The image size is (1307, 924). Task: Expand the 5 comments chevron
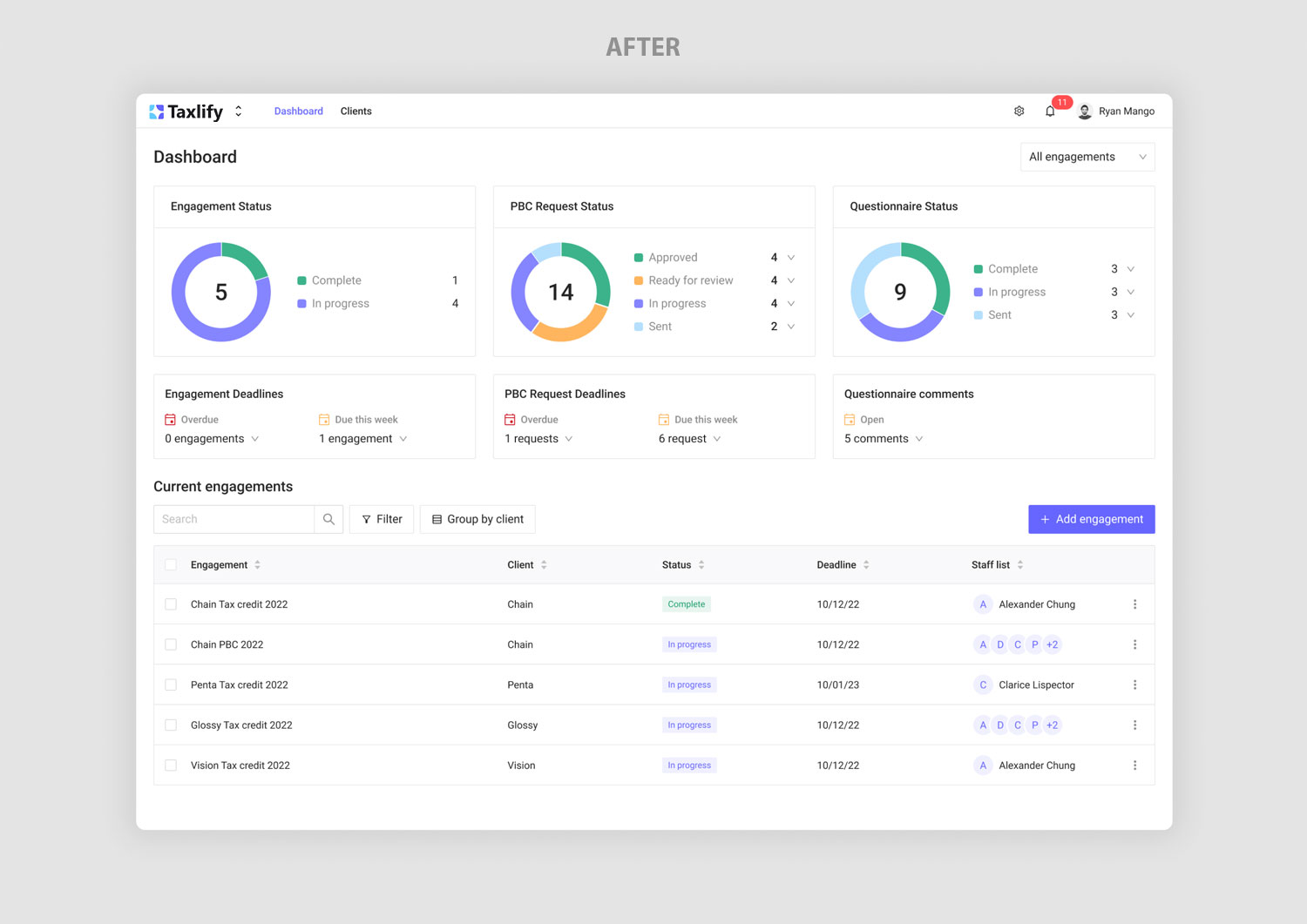[x=919, y=439]
